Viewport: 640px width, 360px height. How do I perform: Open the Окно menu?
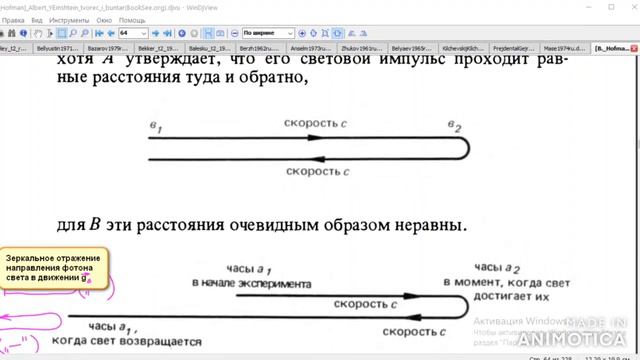pyautogui.click(x=104, y=20)
